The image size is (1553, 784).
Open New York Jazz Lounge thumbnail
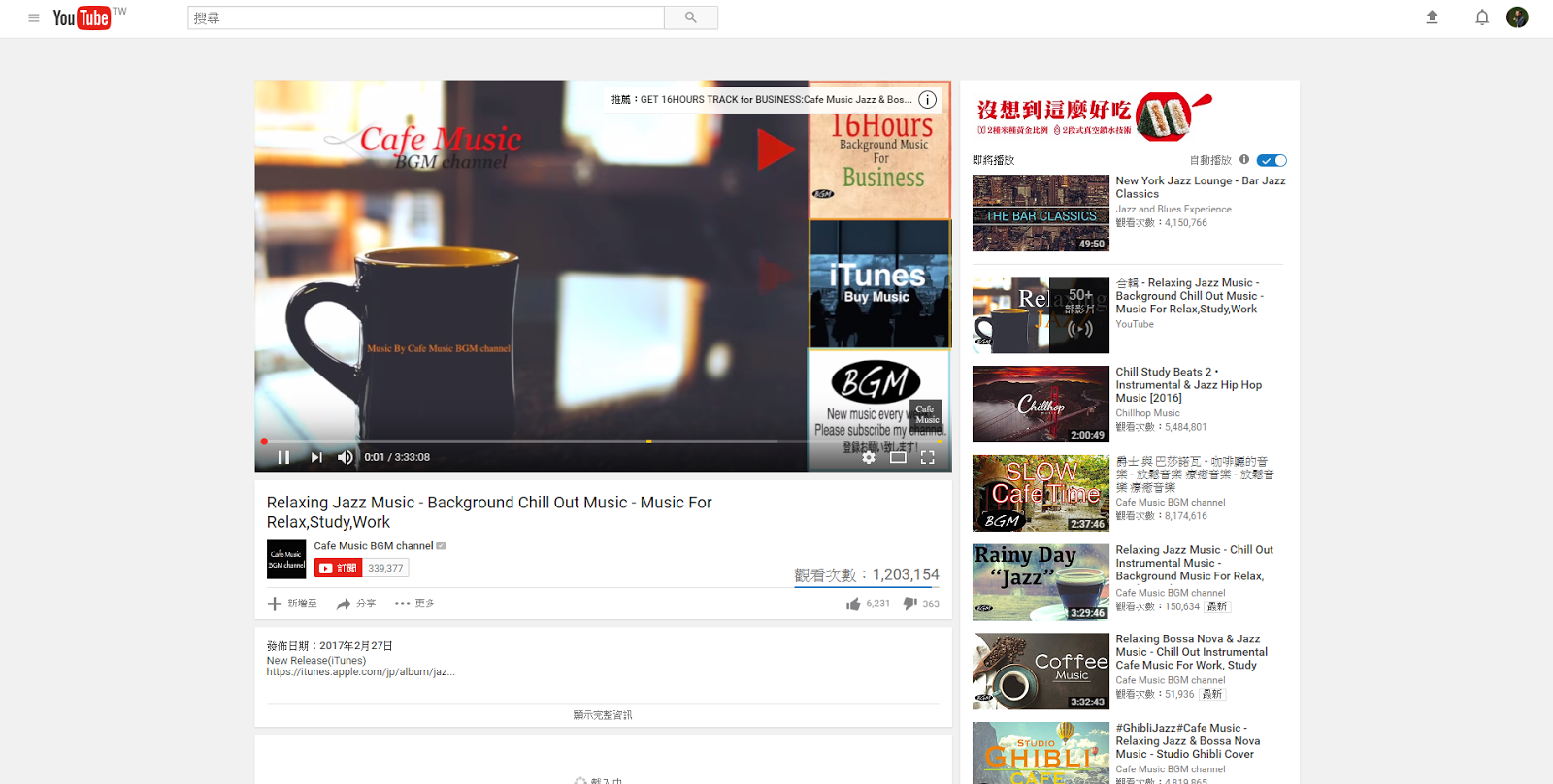(1041, 212)
